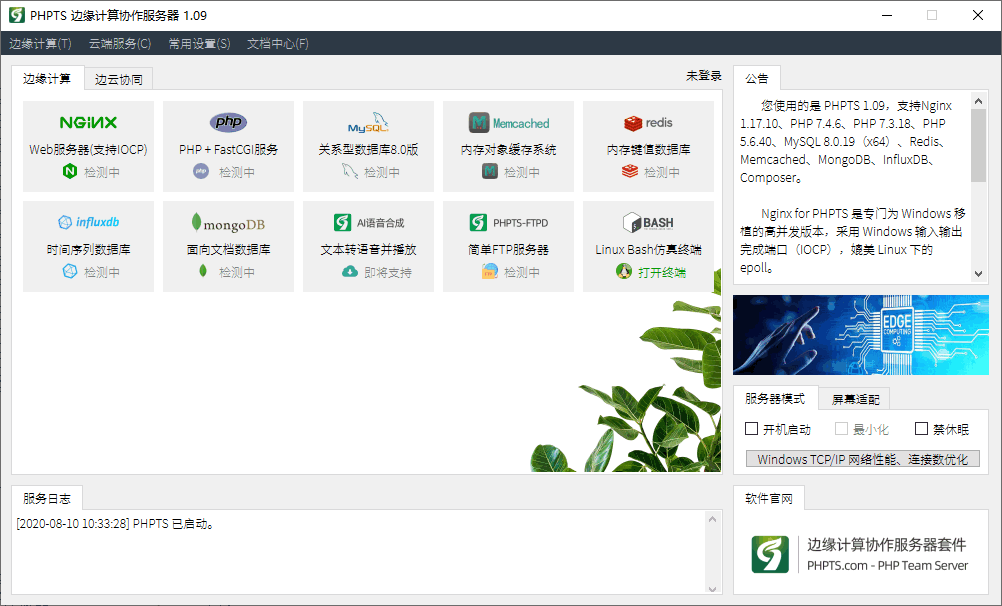
Task: Click the 未登录 login status text
Action: pos(704,75)
